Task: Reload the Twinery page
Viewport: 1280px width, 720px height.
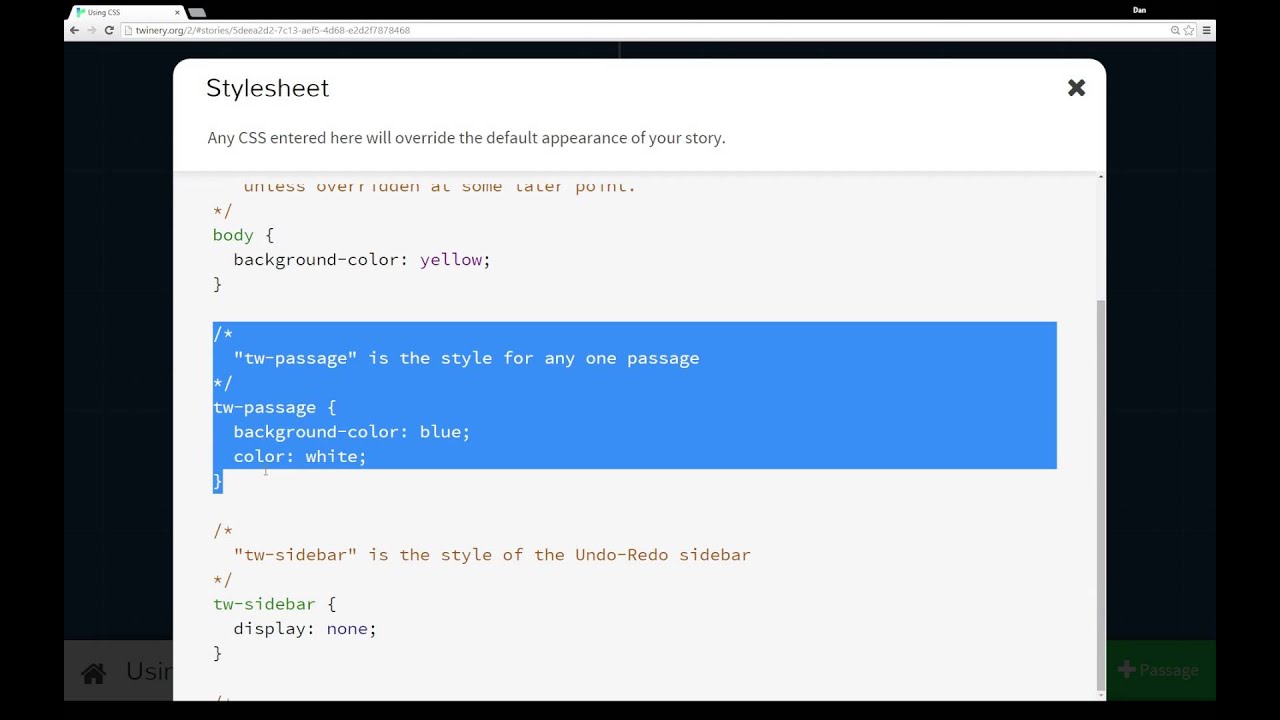Action: (109, 30)
